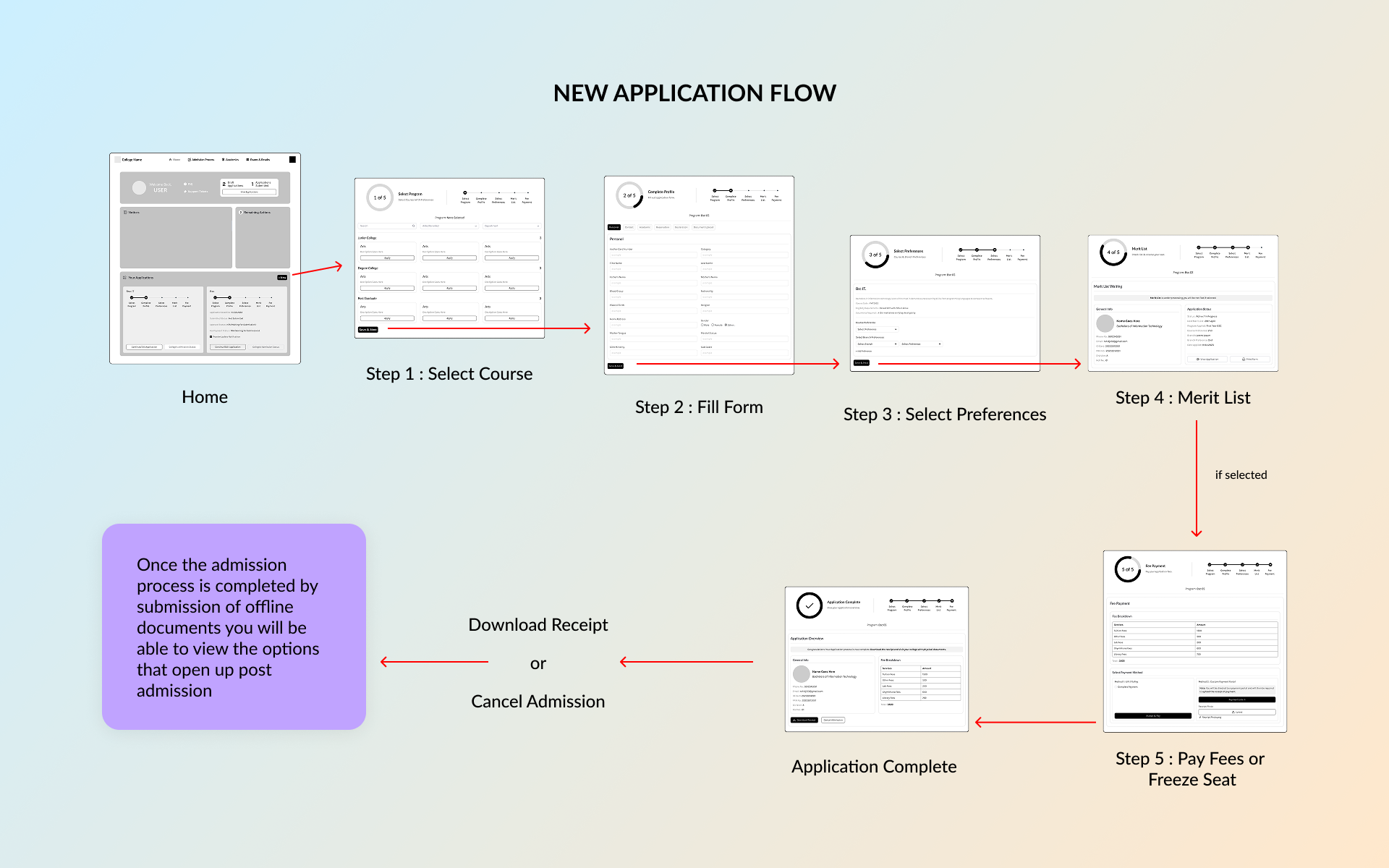Click the black Payment Link button
This screenshot has width=1389, height=868.
[1237, 699]
